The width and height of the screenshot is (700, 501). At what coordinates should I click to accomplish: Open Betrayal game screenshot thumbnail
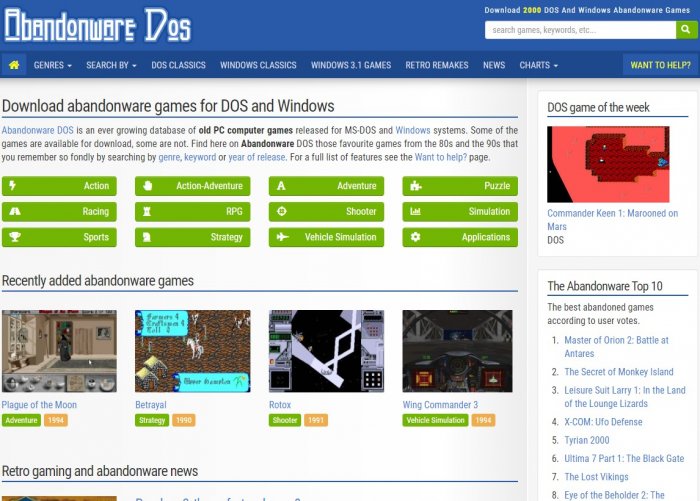pos(192,351)
